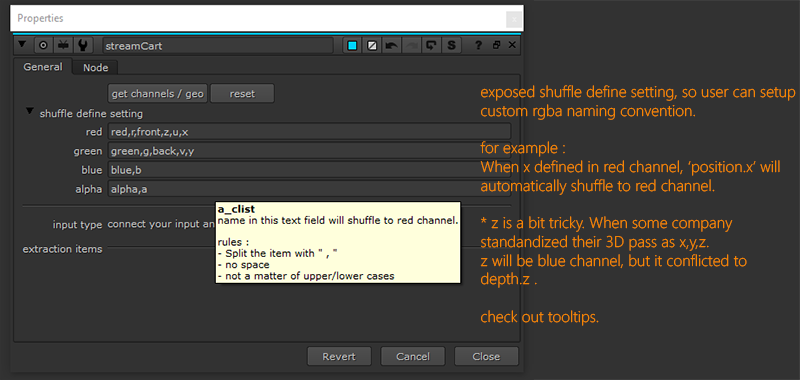Image resolution: width=800 pixels, height=380 pixels.
Task: Click the 'extraction items' label
Action: click(x=62, y=249)
